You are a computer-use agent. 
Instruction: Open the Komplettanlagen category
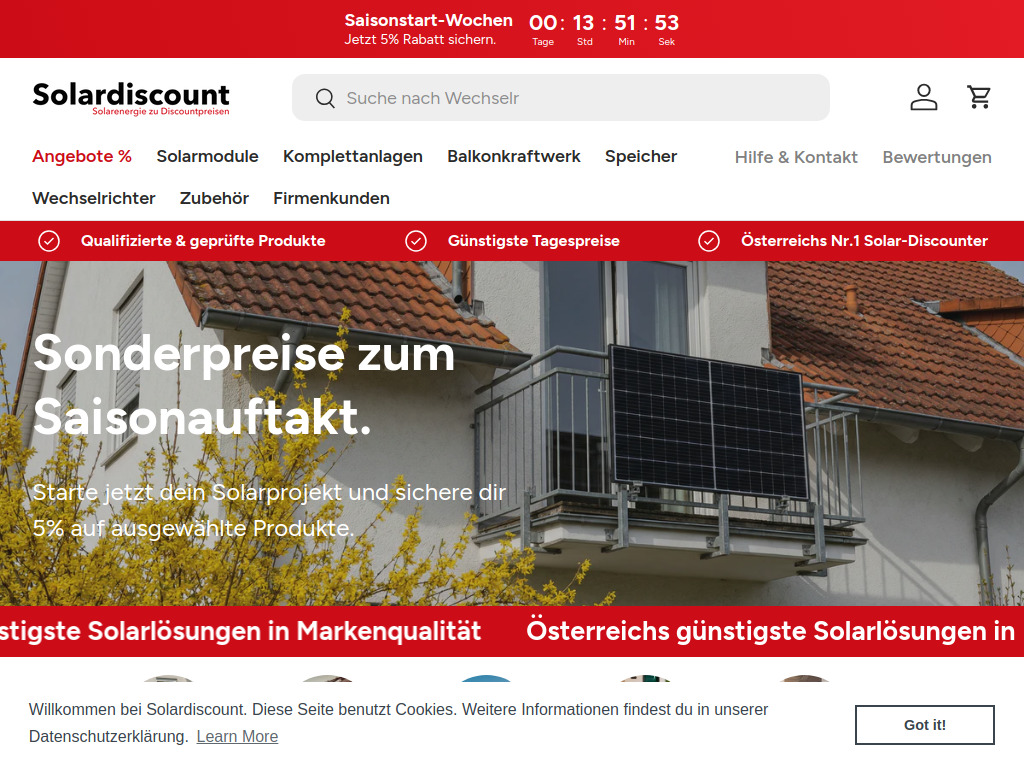tap(352, 156)
